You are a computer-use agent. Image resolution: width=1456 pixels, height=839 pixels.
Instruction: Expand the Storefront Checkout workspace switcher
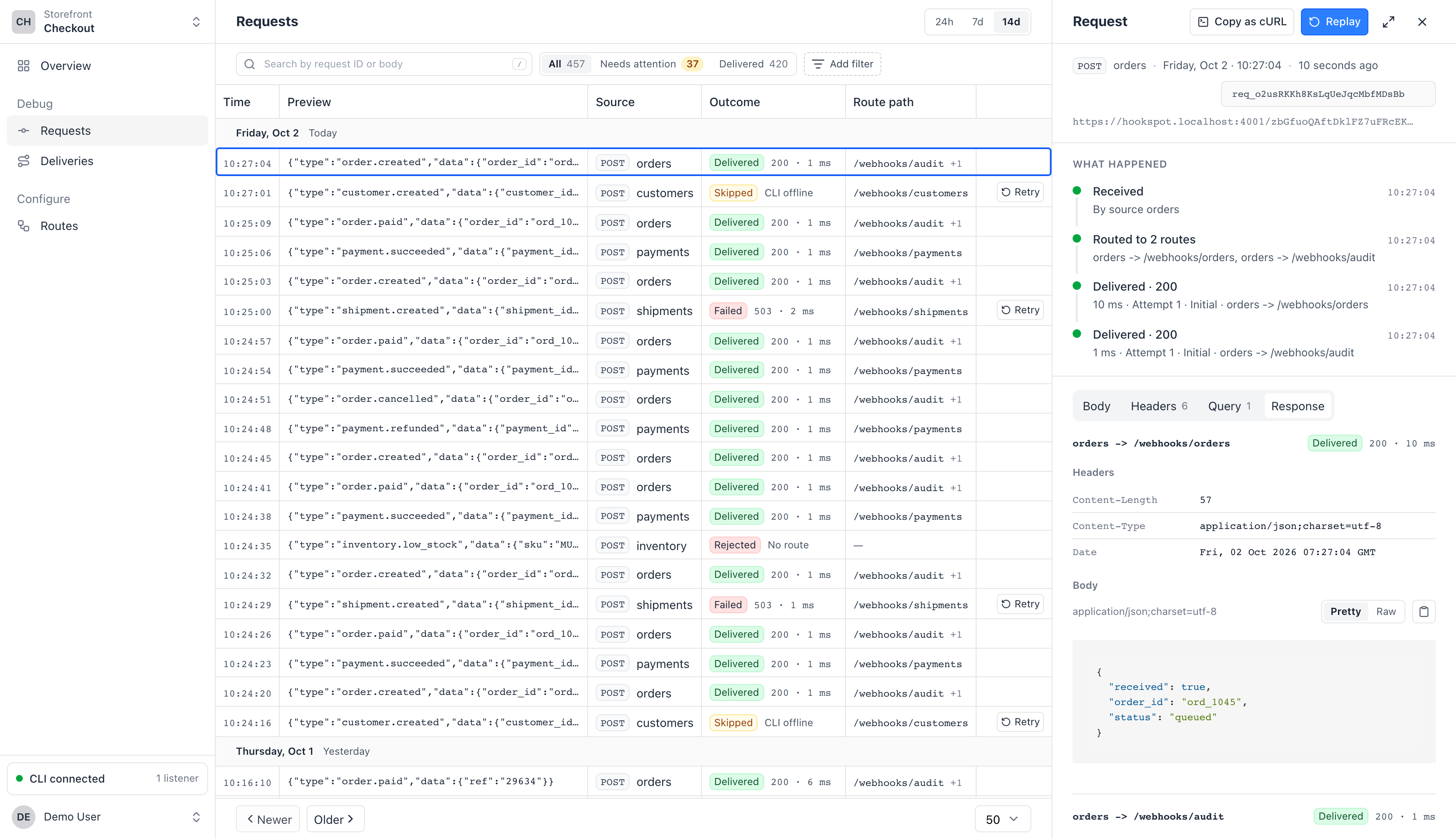(107, 22)
